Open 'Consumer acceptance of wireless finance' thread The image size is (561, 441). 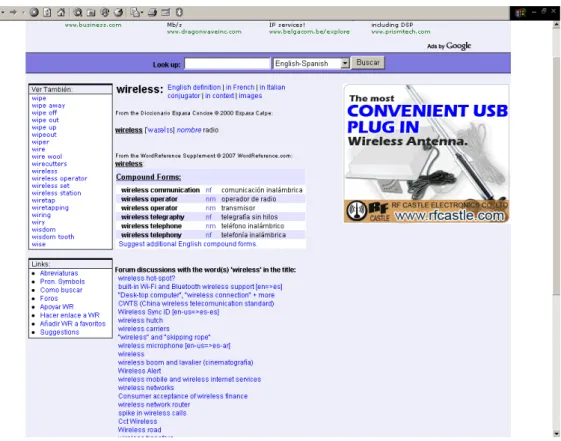point(183,396)
